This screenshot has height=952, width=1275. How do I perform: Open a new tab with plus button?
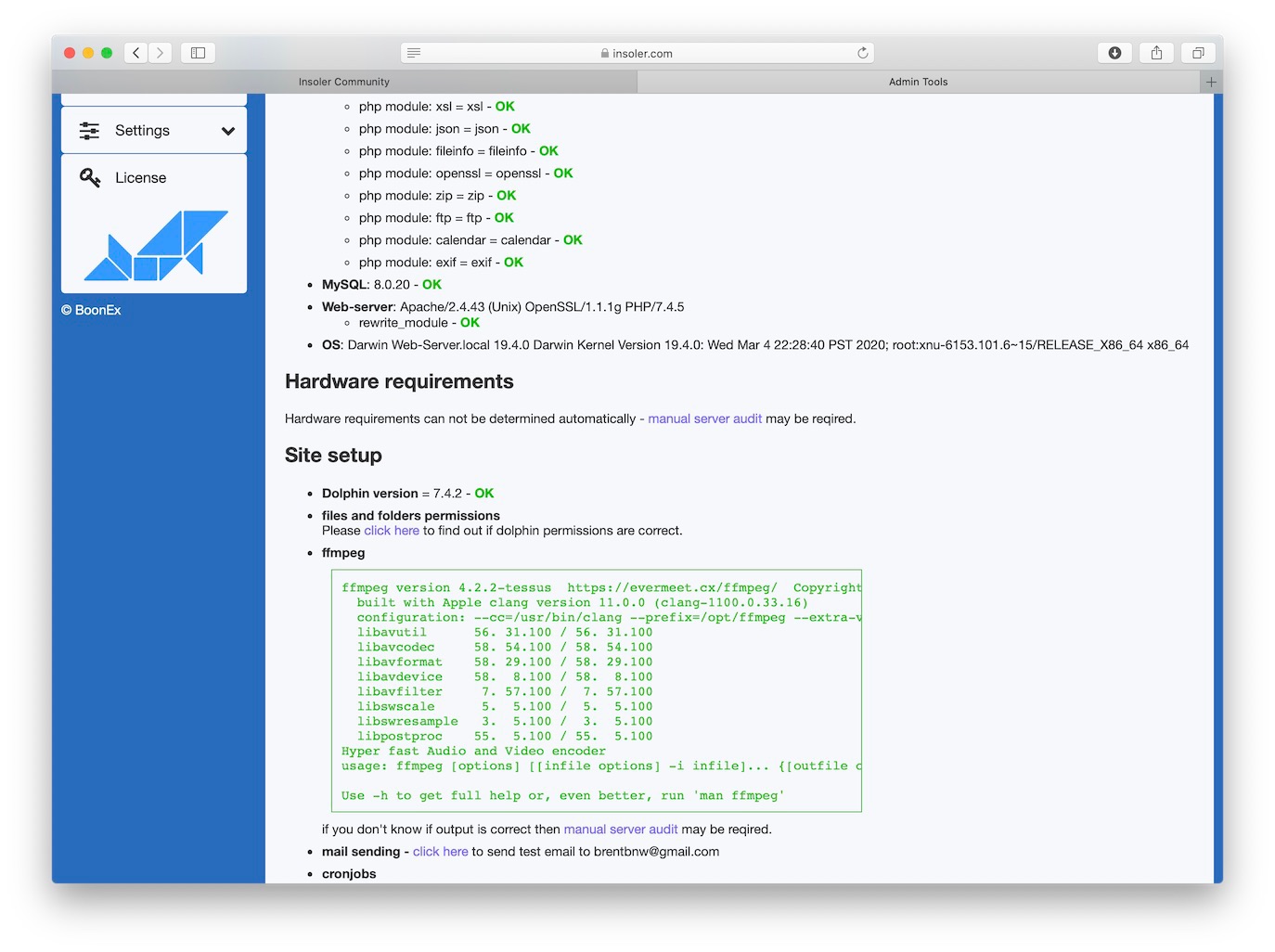(x=1211, y=83)
